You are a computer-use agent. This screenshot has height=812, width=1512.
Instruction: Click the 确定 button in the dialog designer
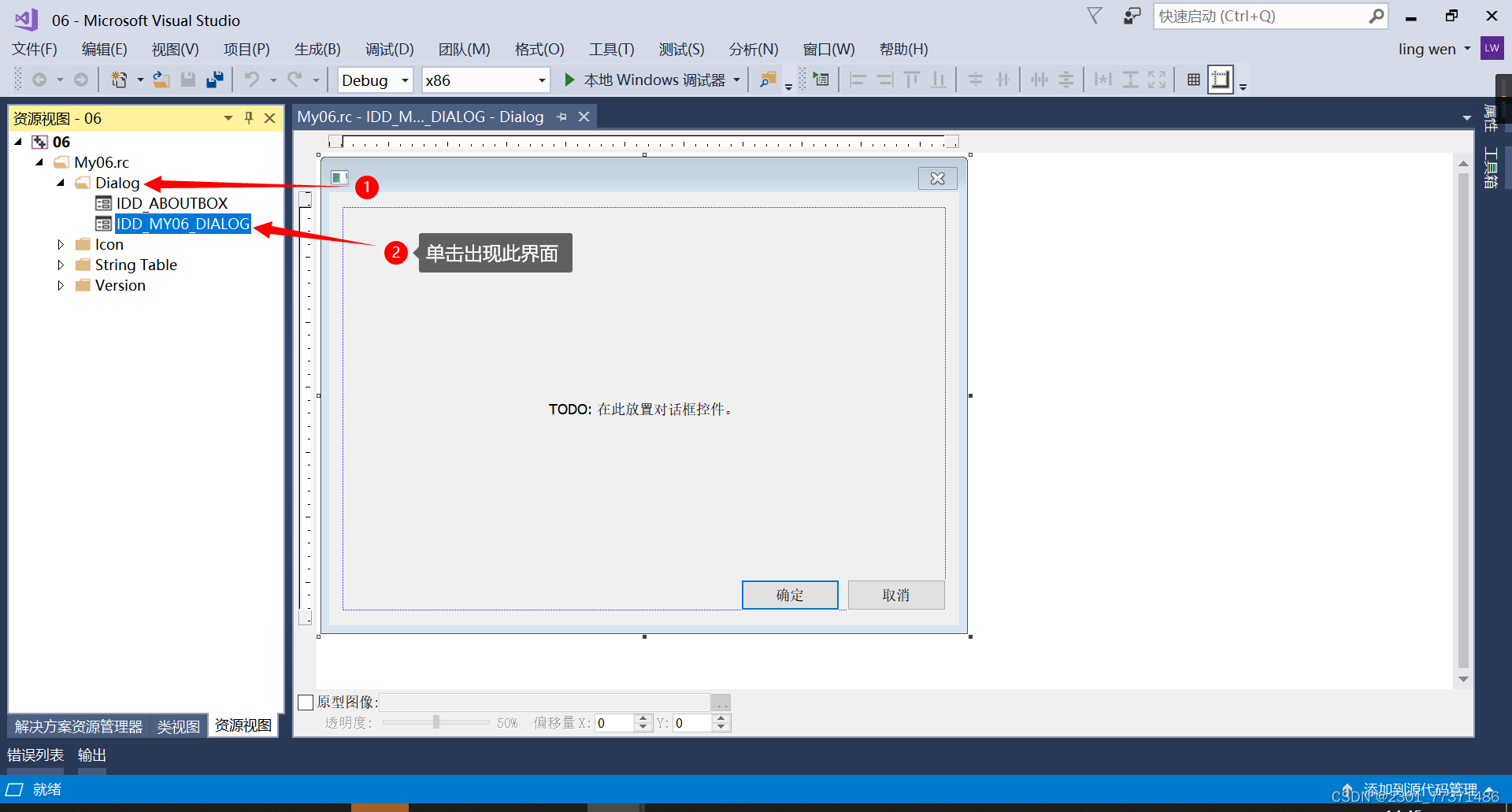tap(790, 595)
